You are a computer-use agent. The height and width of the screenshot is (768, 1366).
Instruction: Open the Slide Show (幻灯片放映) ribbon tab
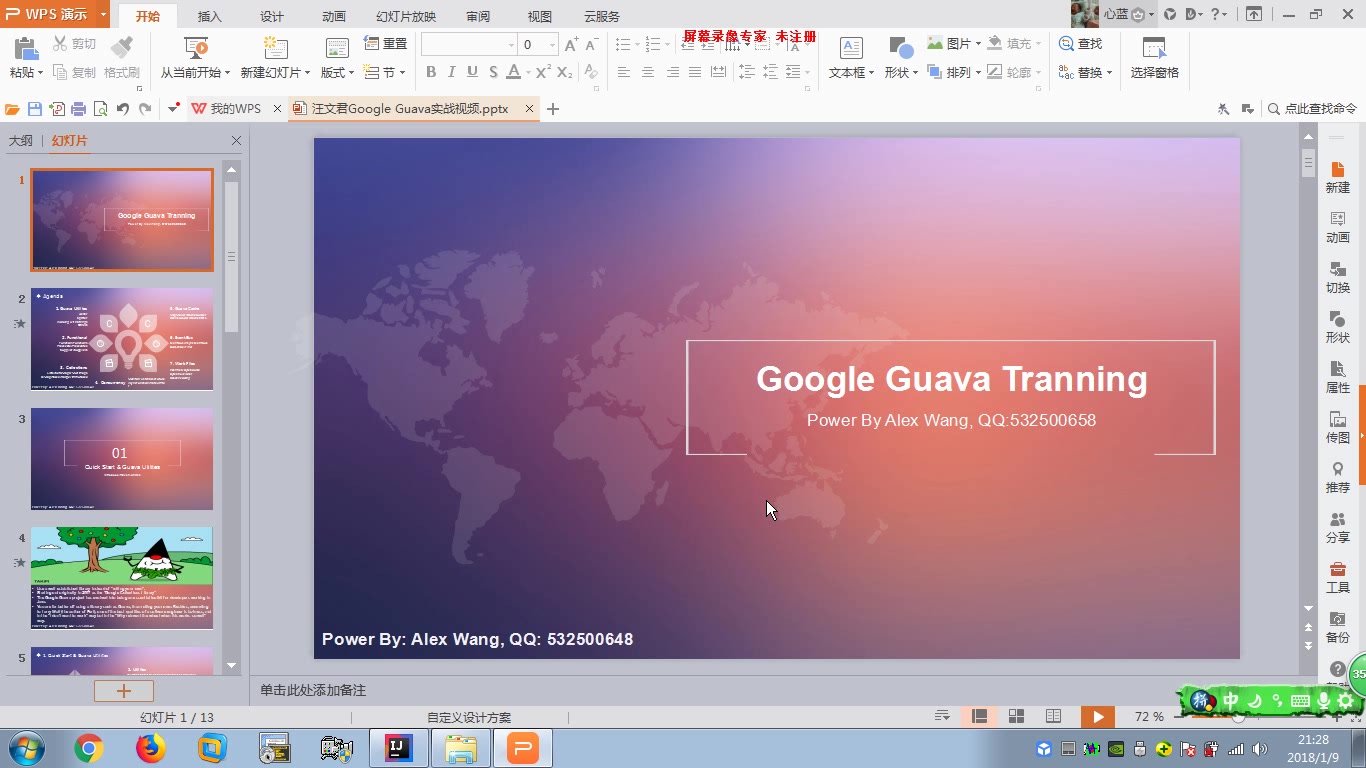click(x=406, y=17)
